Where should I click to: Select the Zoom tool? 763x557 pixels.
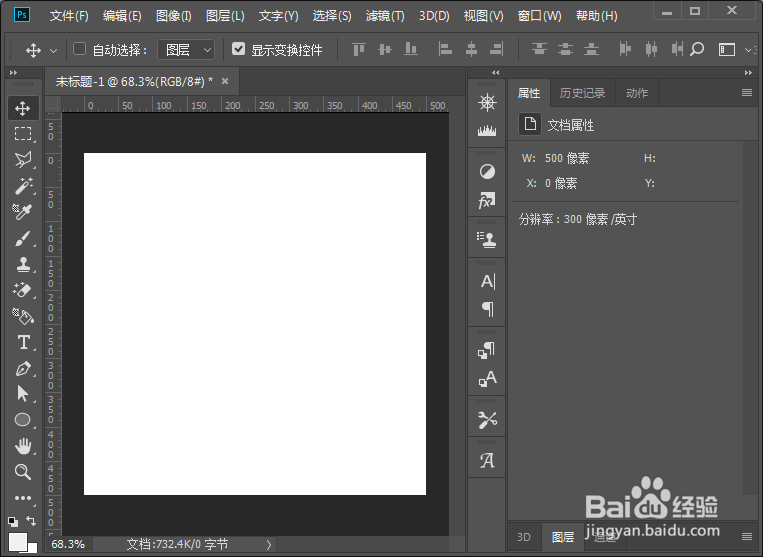click(23, 472)
